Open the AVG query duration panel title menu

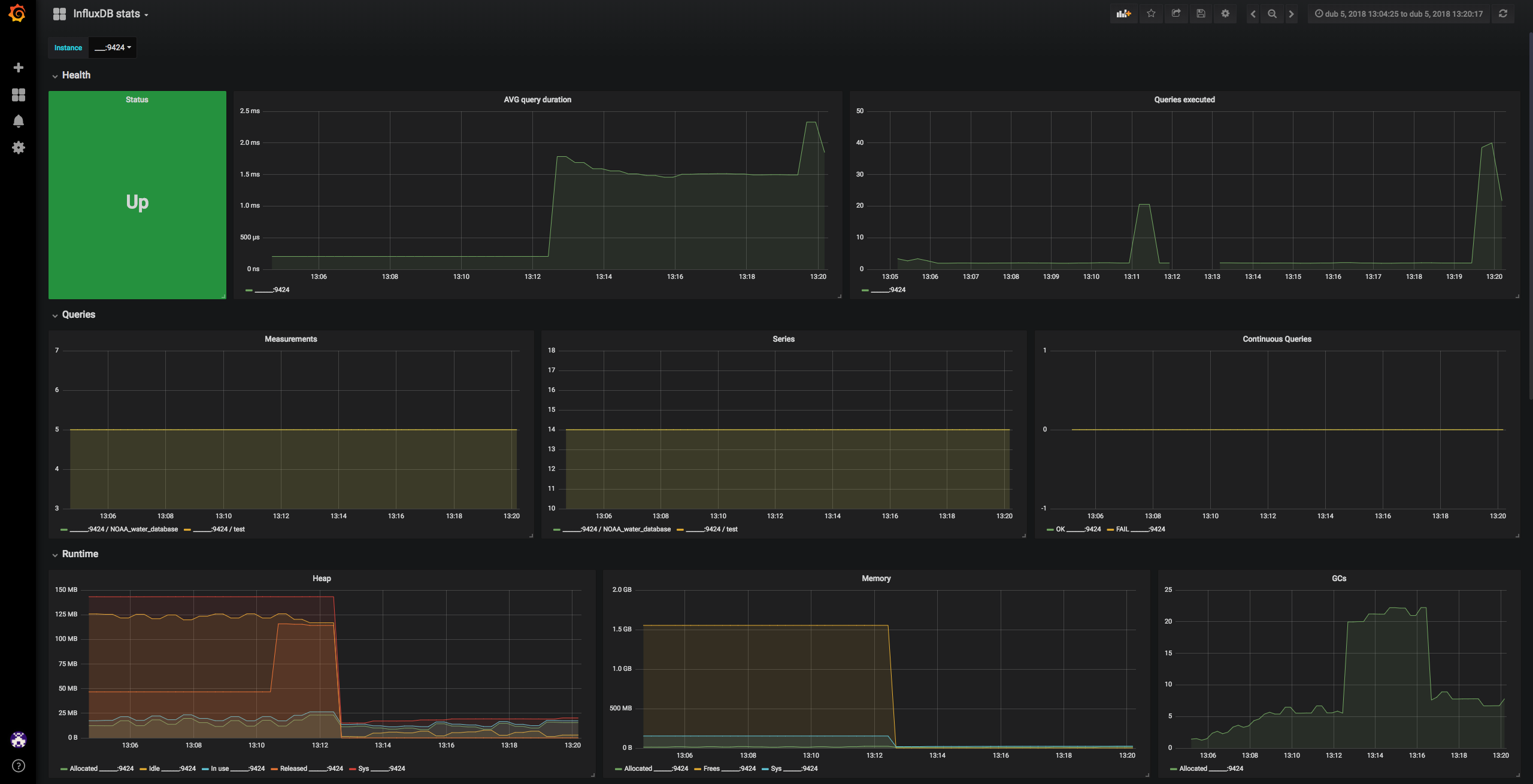click(x=537, y=100)
